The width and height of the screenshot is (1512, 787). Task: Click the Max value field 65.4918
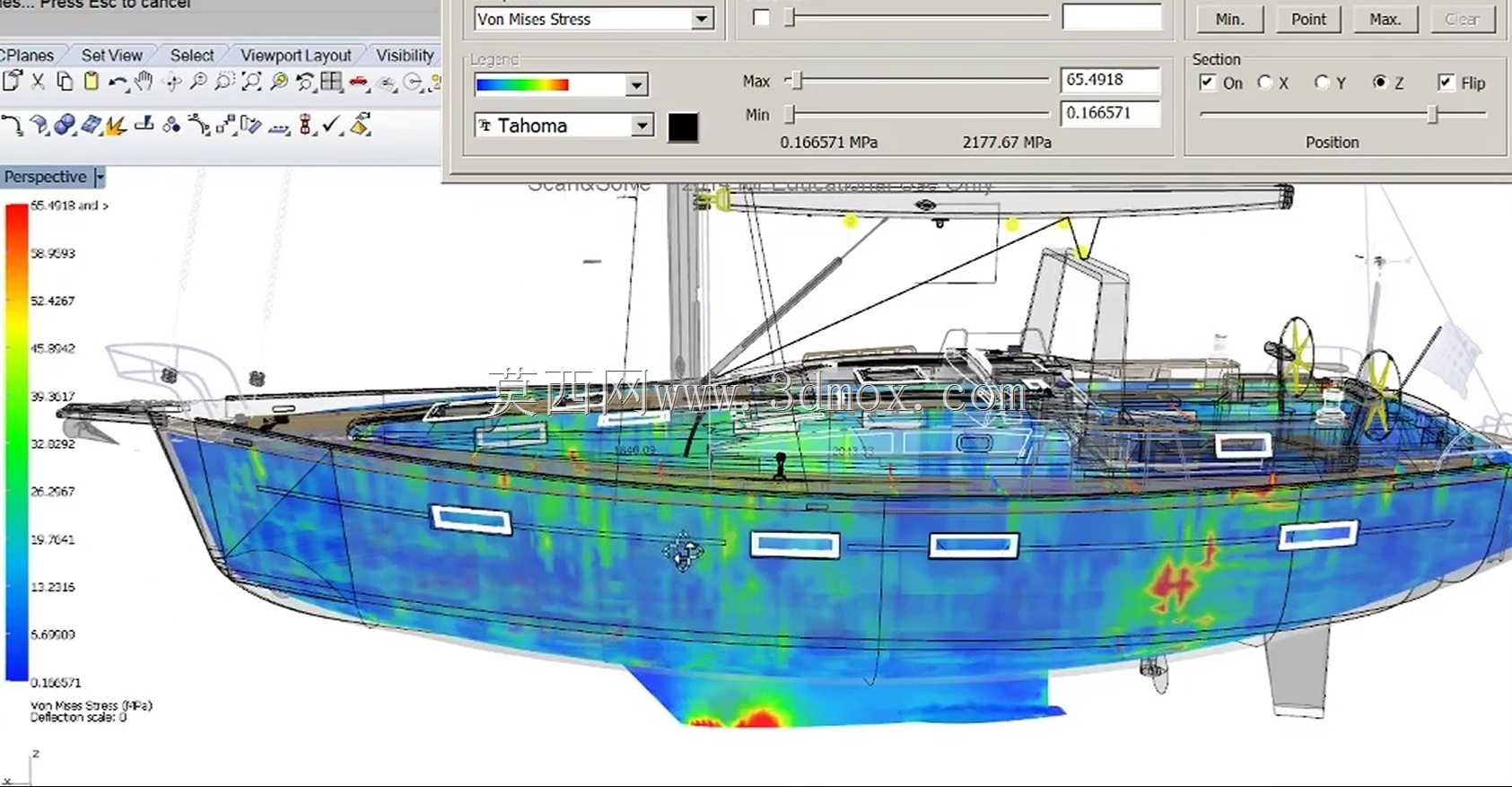(x=1110, y=80)
